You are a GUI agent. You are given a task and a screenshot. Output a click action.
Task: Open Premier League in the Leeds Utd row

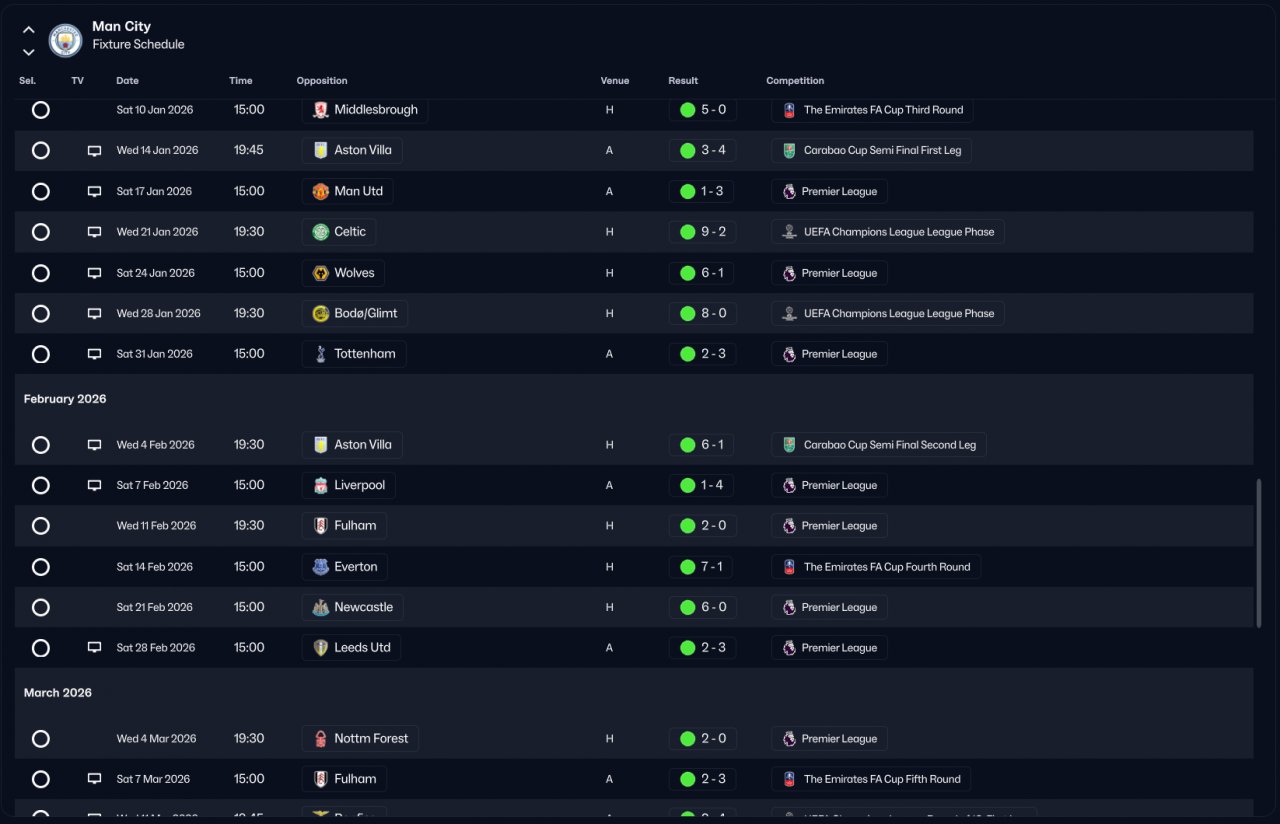[x=829, y=648]
